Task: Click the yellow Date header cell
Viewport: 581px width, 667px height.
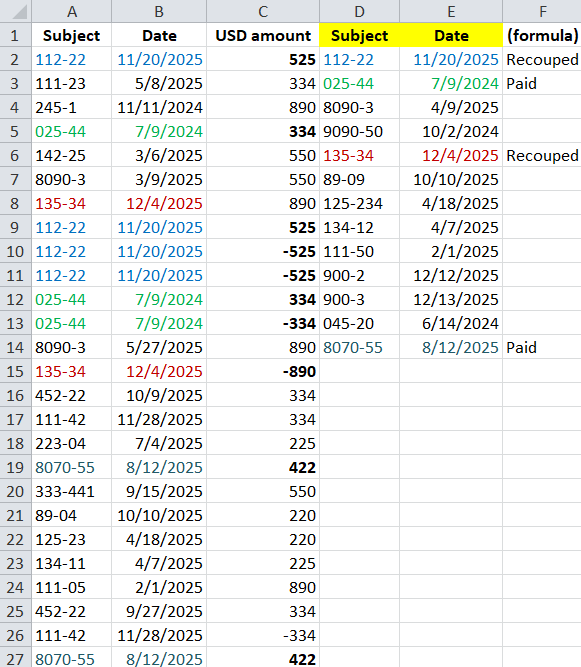Action: pyautogui.click(x=451, y=35)
